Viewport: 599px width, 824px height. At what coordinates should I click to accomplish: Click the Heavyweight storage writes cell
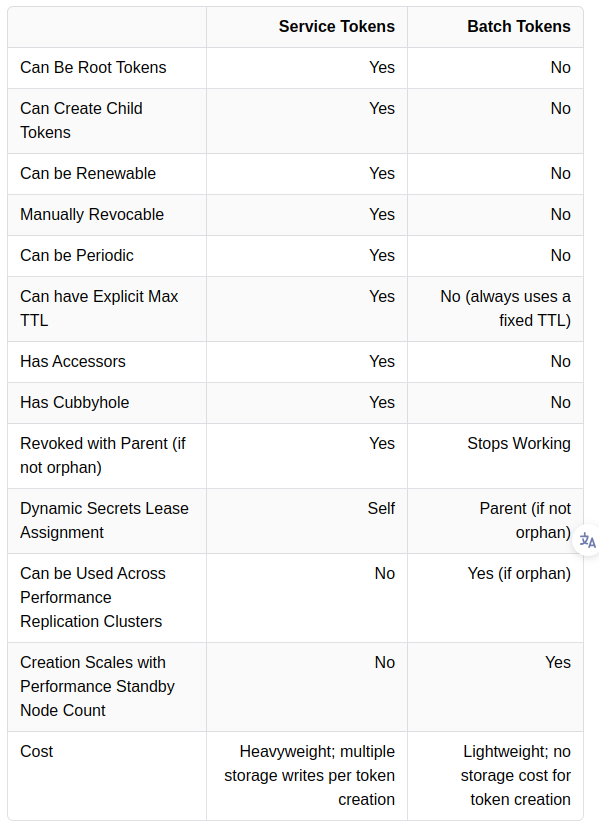tap(309, 775)
